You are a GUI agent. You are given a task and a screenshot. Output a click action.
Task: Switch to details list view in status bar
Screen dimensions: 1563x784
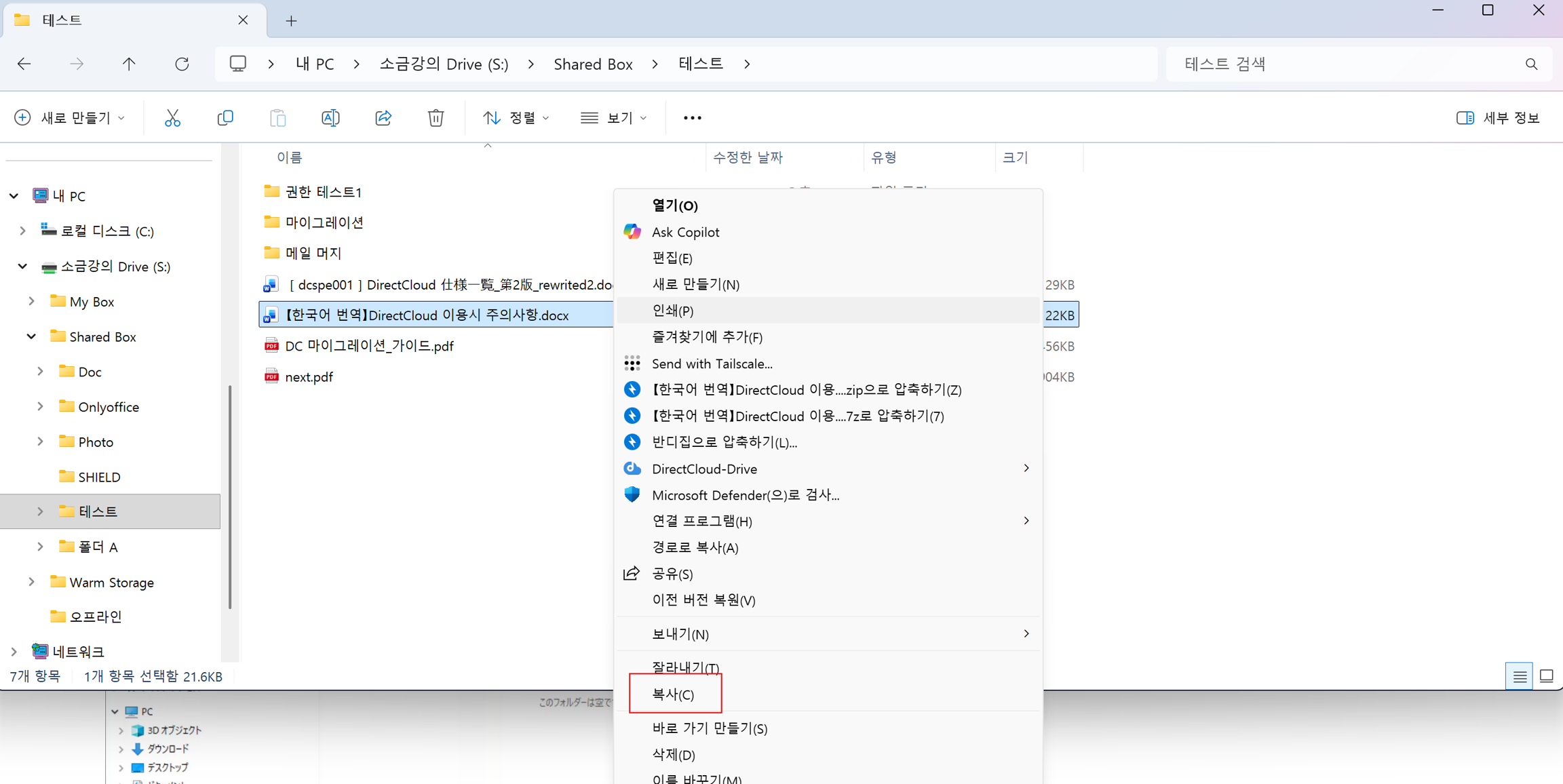pyautogui.click(x=1519, y=676)
